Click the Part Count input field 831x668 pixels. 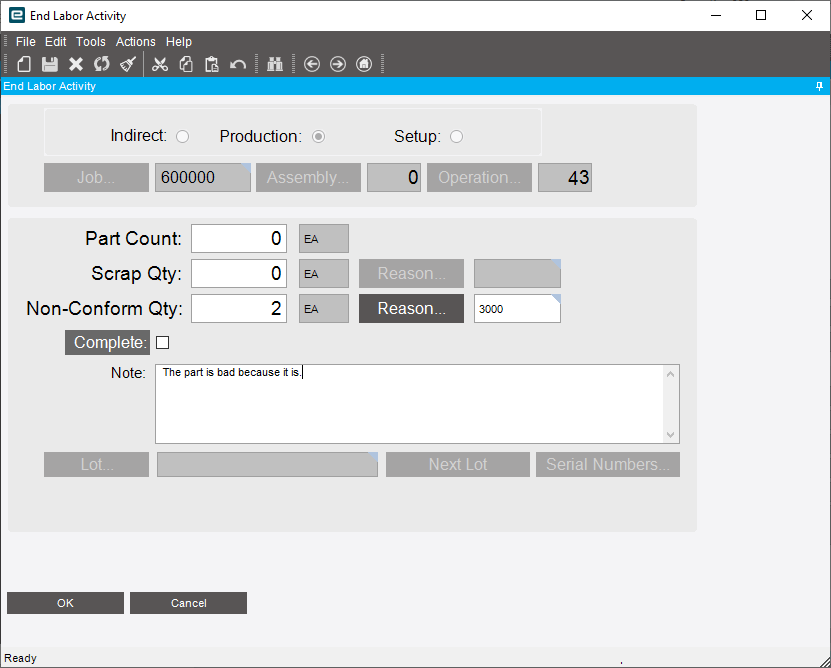pyautogui.click(x=239, y=239)
